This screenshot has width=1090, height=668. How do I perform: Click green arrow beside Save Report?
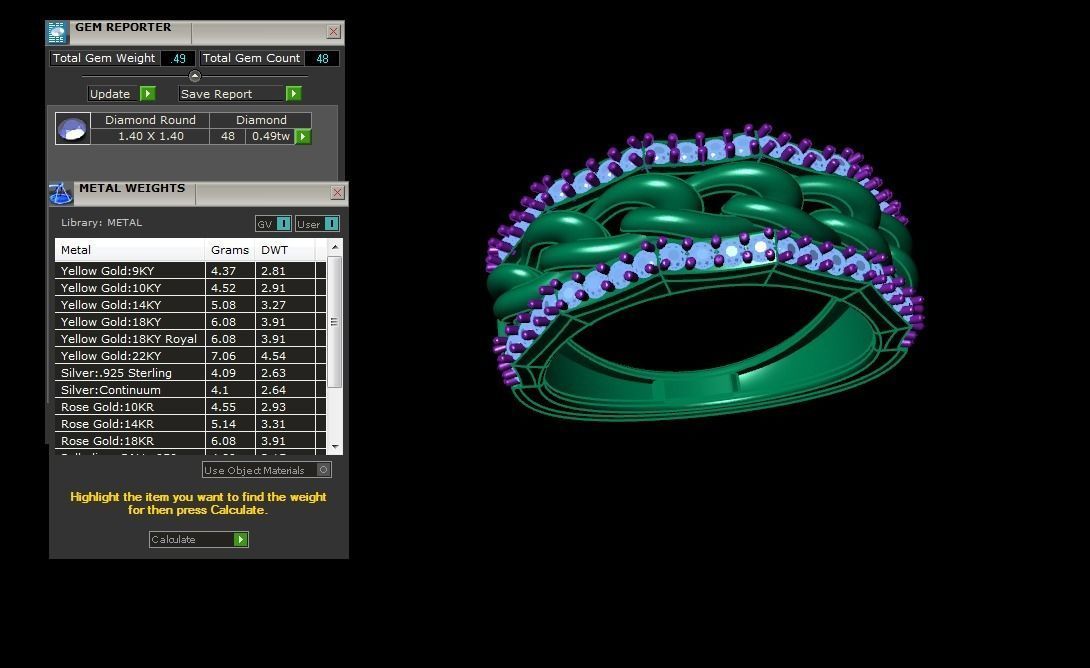point(293,94)
